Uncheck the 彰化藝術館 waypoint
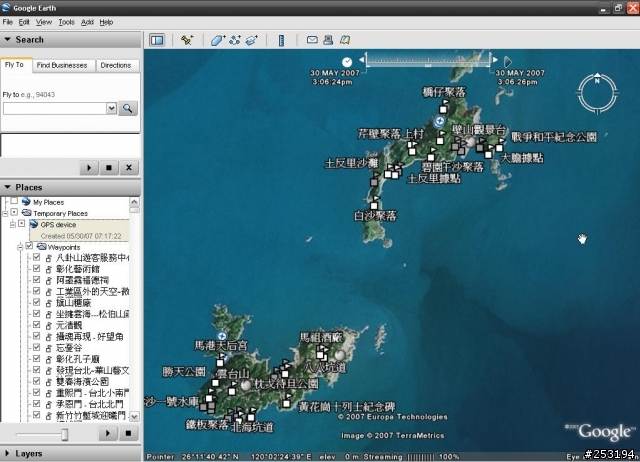This screenshot has height=462, width=640. [x=36, y=269]
